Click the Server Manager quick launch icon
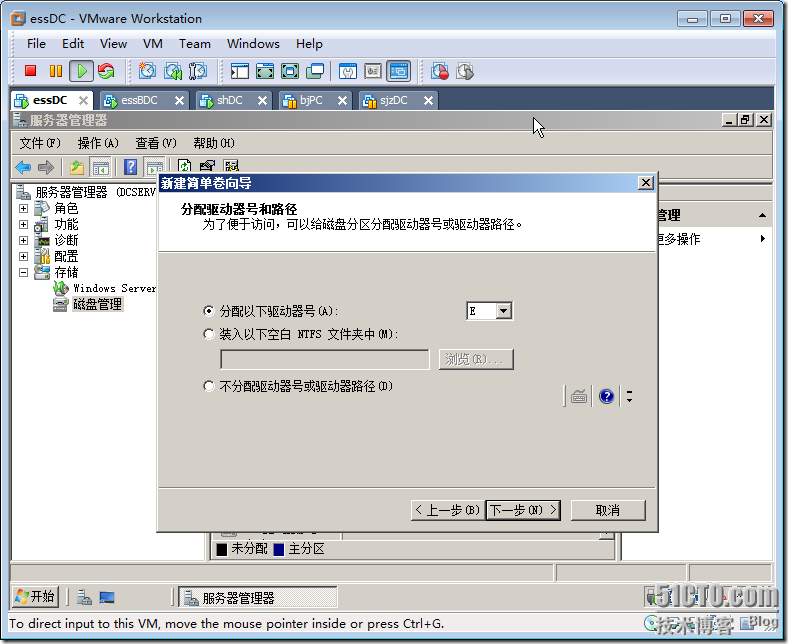The image size is (788, 644). coord(84,597)
